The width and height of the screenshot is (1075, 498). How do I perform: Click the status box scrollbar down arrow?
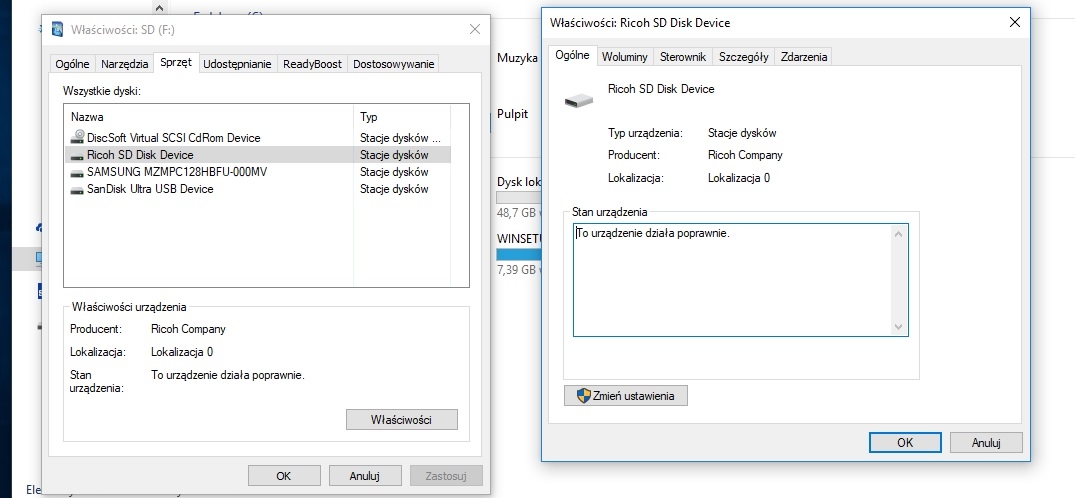click(899, 327)
